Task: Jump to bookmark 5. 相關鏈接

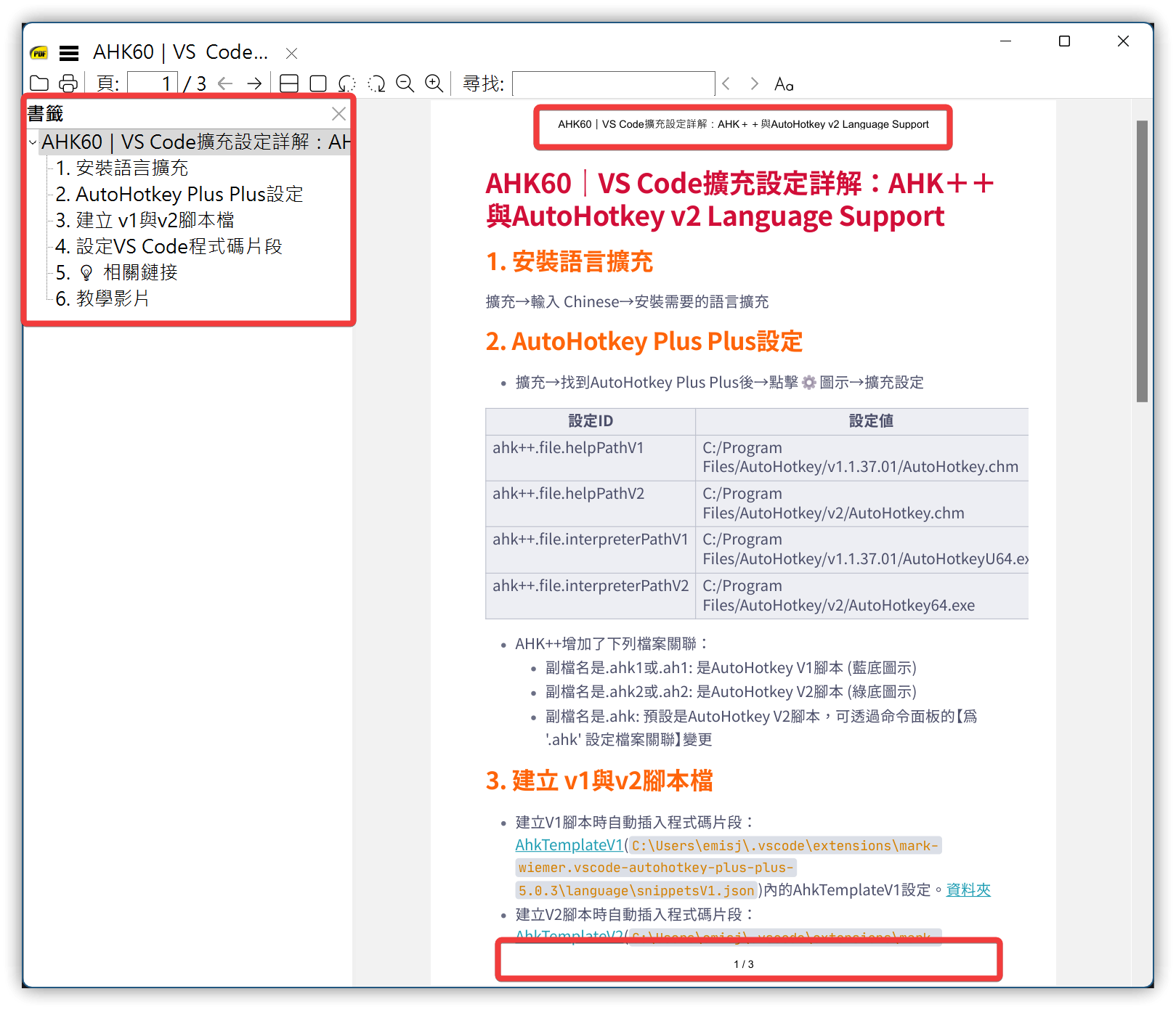Action: (117, 272)
